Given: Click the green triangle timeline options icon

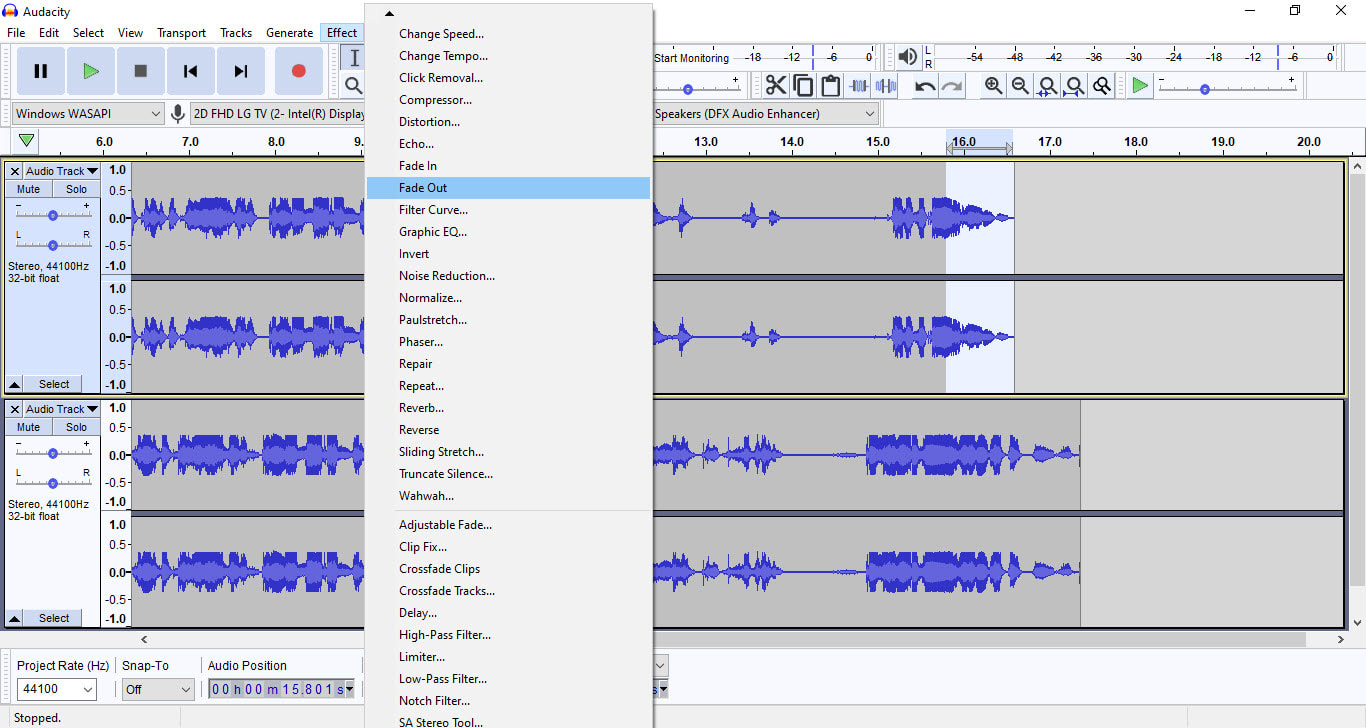Looking at the screenshot, I should (27, 141).
